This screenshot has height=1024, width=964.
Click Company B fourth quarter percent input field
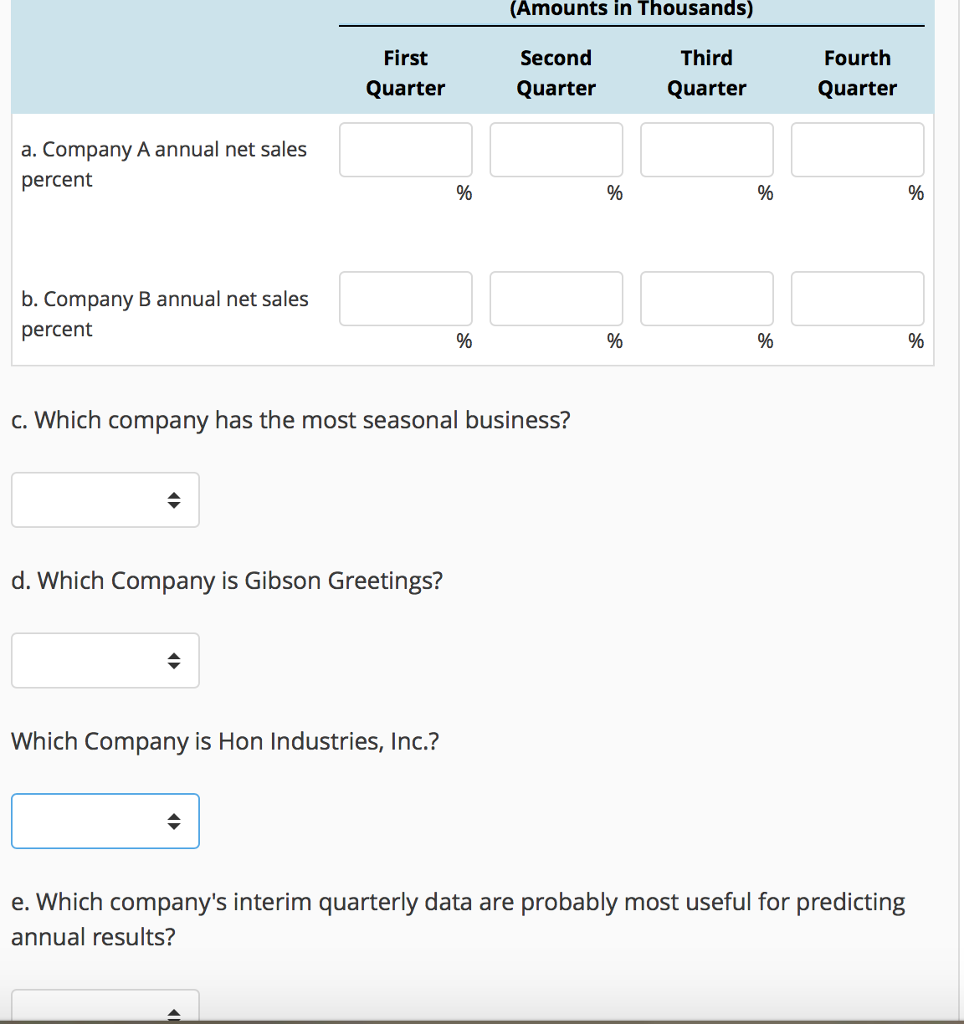click(857, 298)
